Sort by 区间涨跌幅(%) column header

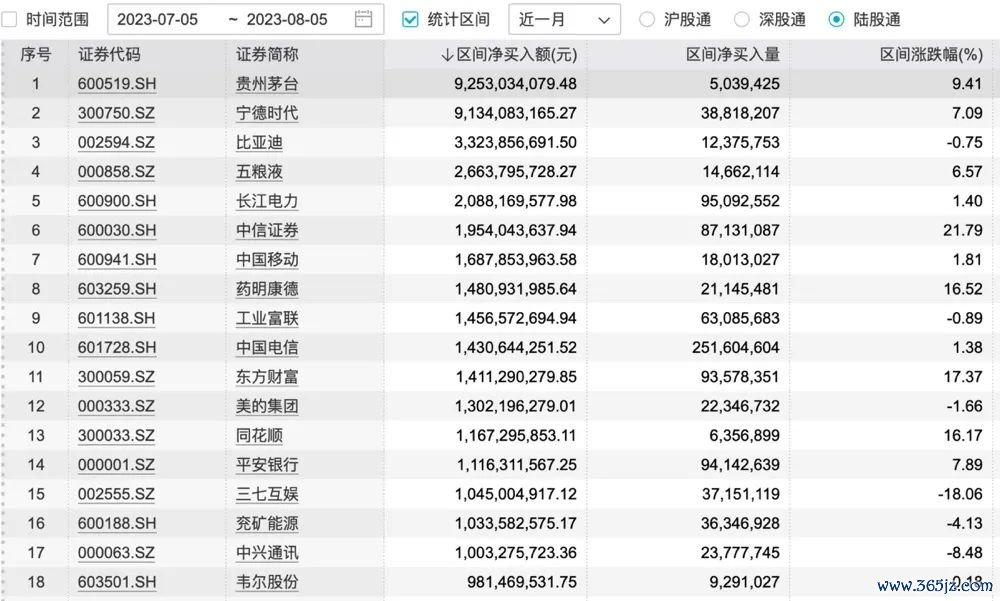click(932, 55)
